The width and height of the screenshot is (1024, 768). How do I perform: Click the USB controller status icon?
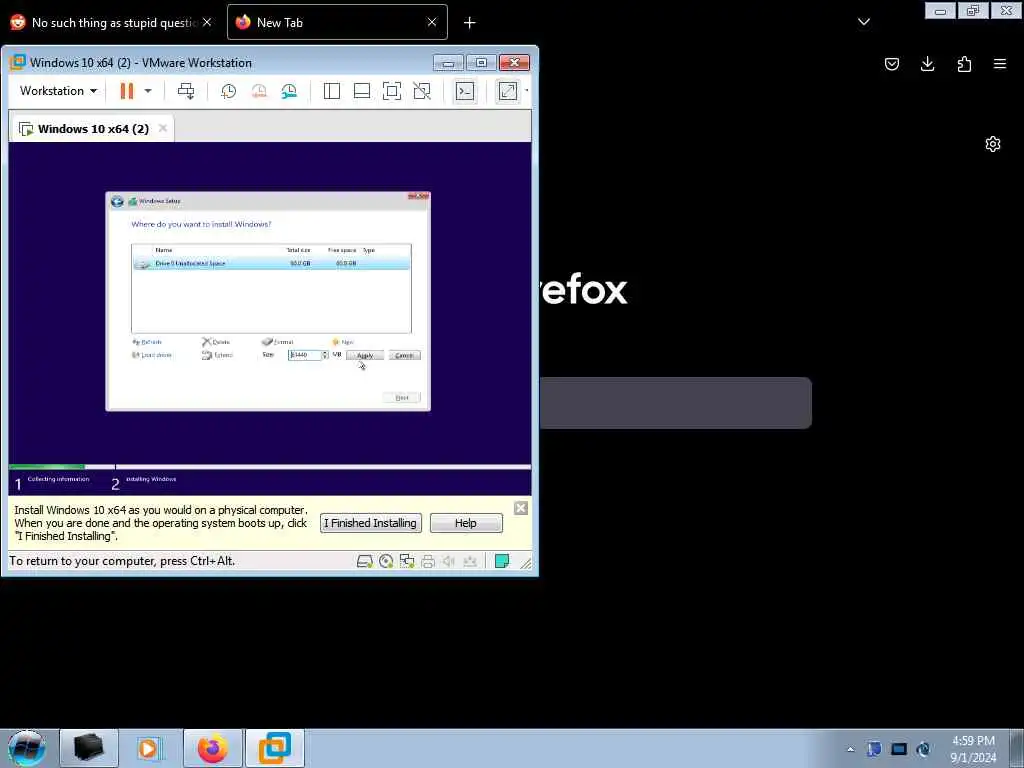470,562
